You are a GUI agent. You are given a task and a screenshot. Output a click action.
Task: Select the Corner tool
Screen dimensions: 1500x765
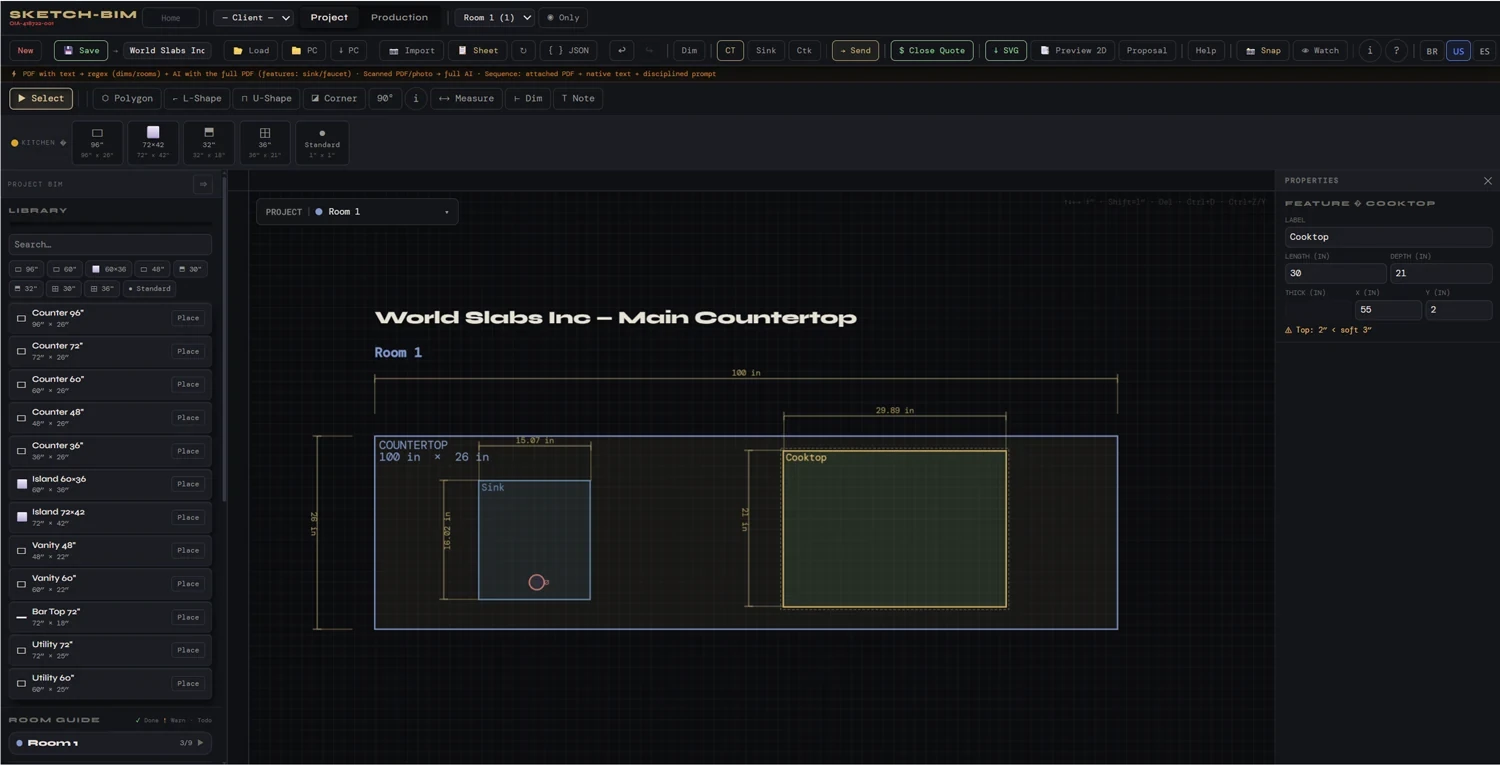[334, 98]
